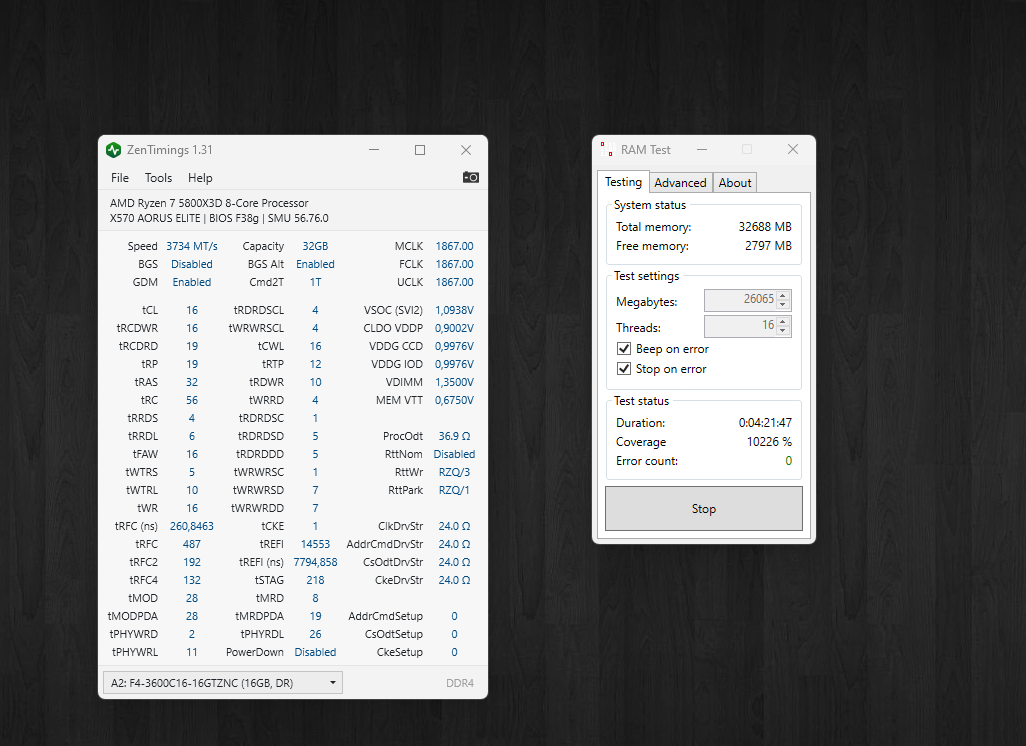Click the Free memory value 2797 MB
The width and height of the screenshot is (1026, 746).
pyautogui.click(x=768, y=246)
